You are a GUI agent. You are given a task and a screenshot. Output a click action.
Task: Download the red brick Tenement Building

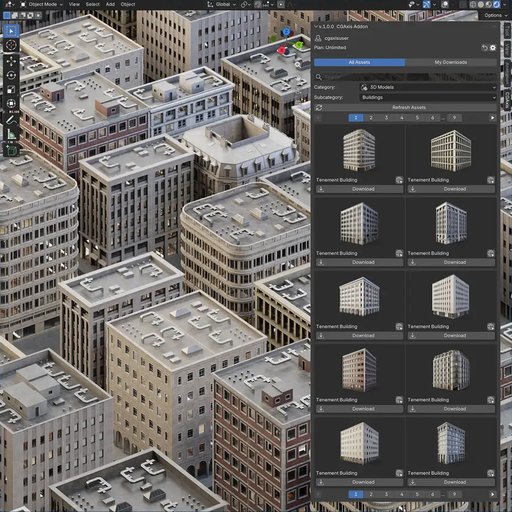pos(359,409)
